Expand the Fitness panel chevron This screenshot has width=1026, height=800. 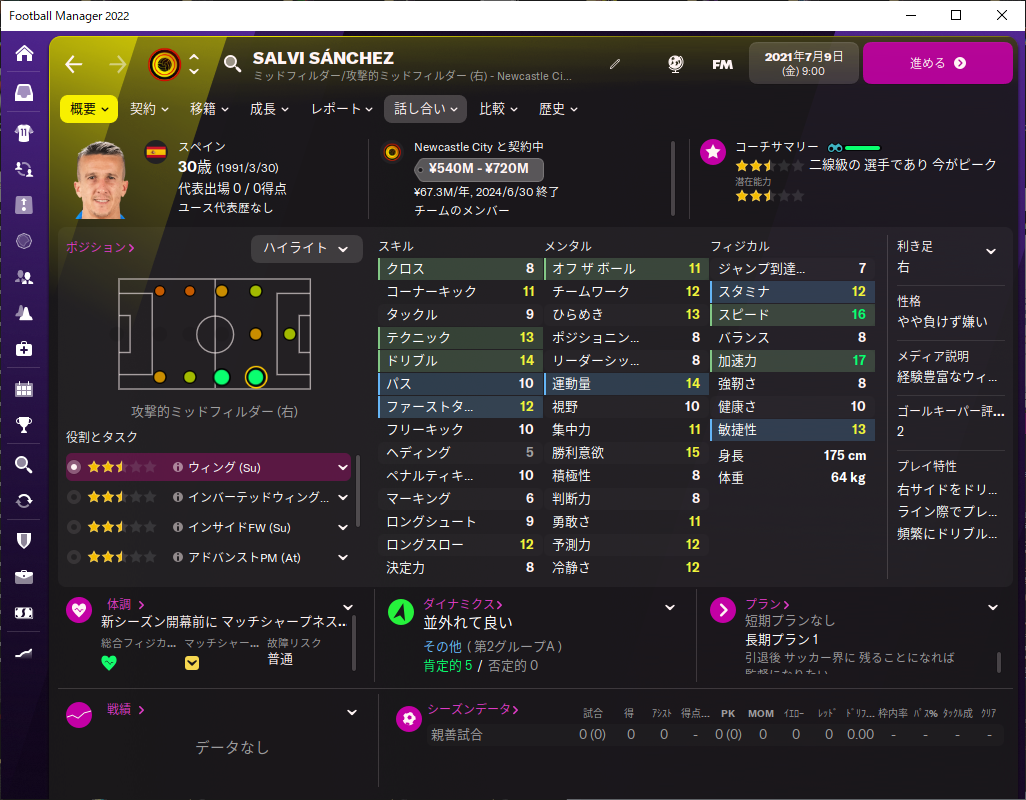pyautogui.click(x=348, y=608)
